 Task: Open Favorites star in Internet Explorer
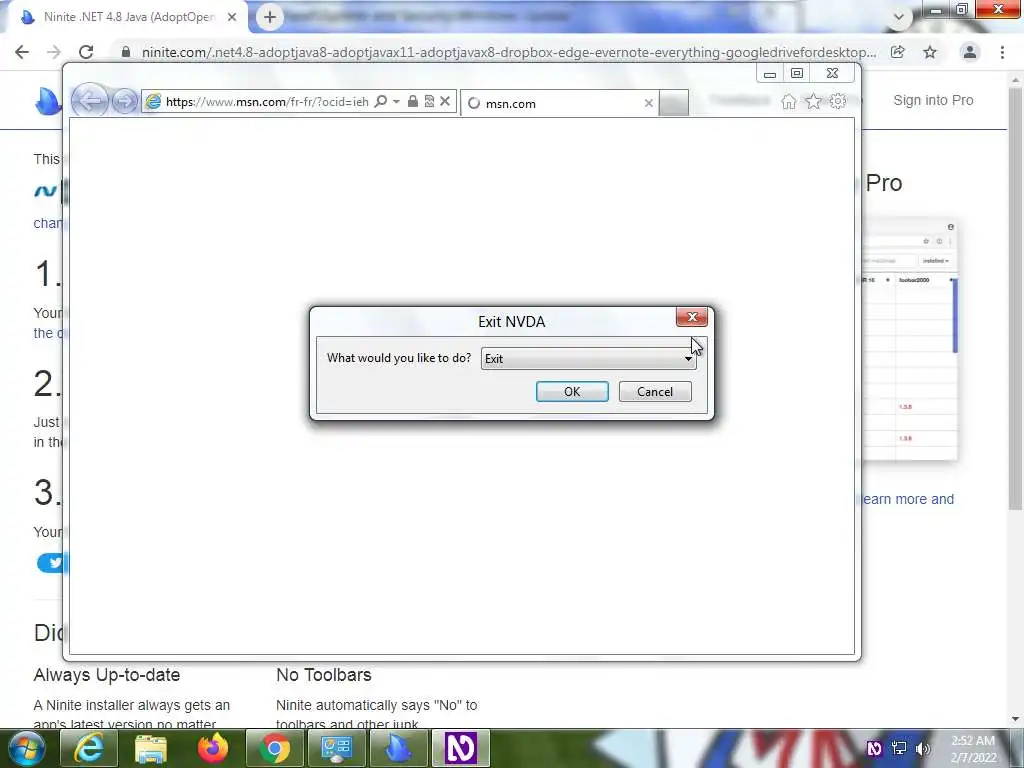pyautogui.click(x=813, y=101)
